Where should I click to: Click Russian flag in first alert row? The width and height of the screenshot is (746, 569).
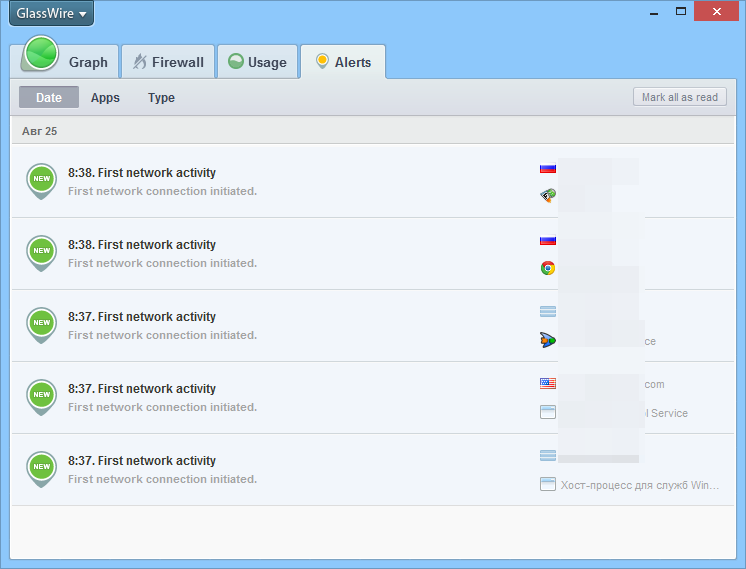pyautogui.click(x=548, y=168)
